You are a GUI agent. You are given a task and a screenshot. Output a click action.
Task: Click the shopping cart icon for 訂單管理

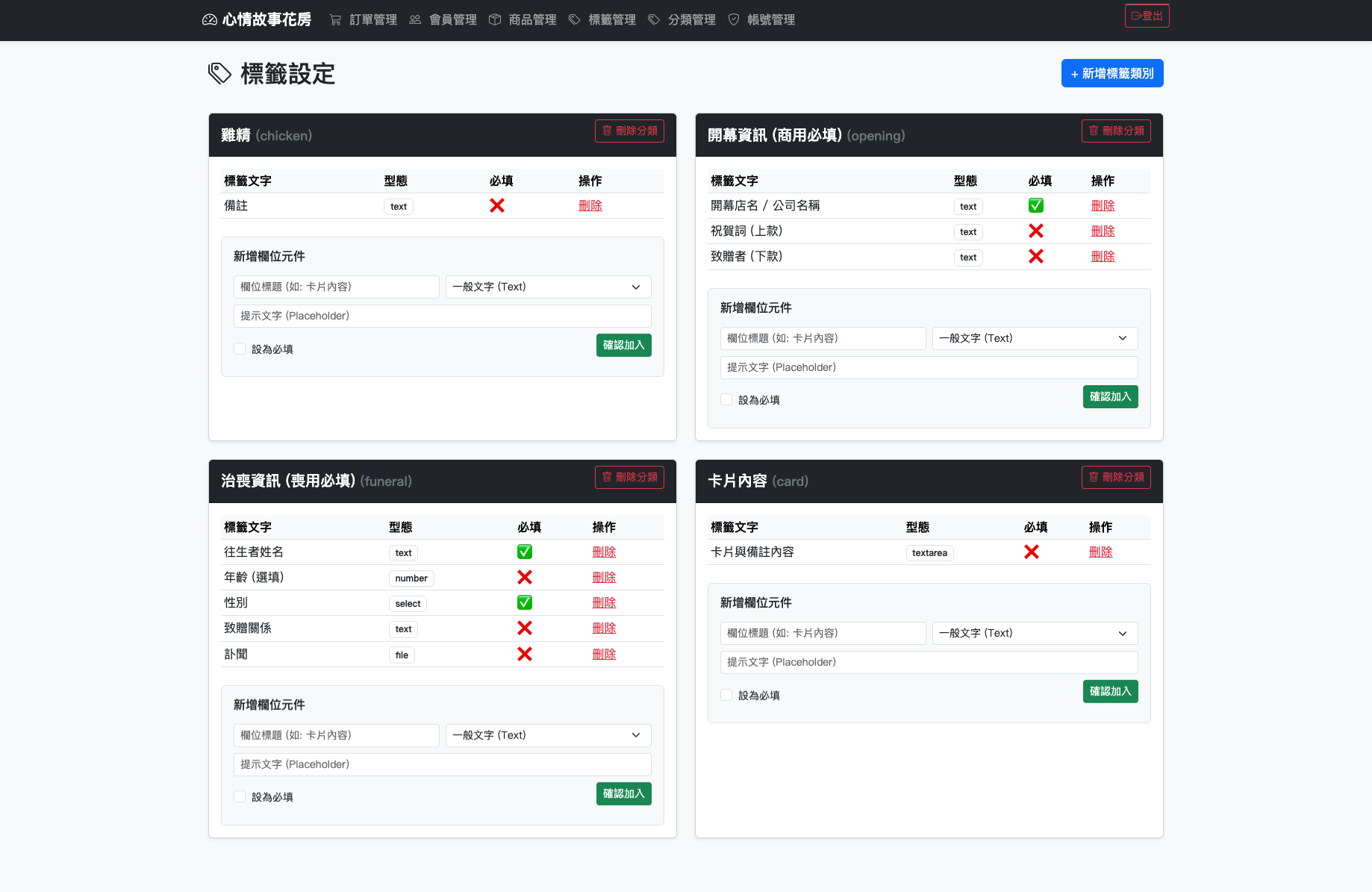tap(336, 20)
